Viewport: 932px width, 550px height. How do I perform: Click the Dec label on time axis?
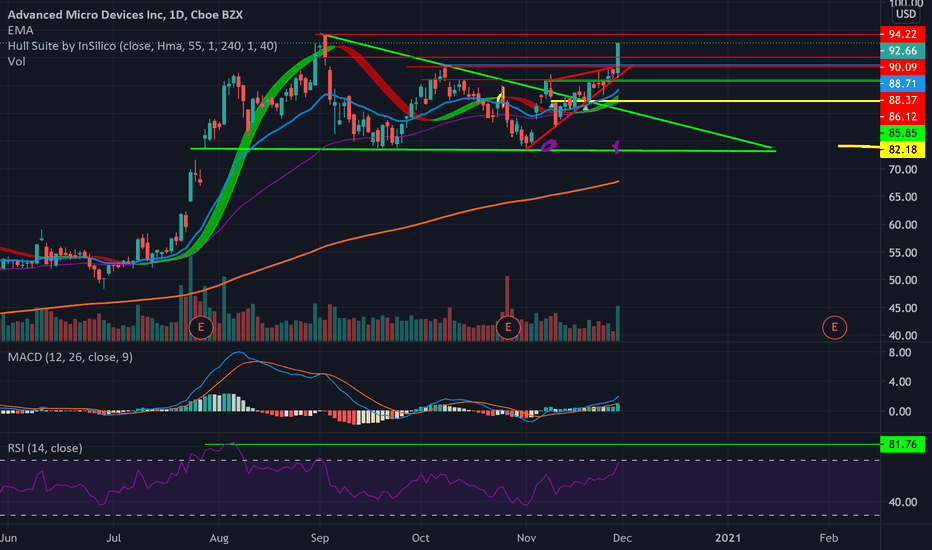coord(622,538)
